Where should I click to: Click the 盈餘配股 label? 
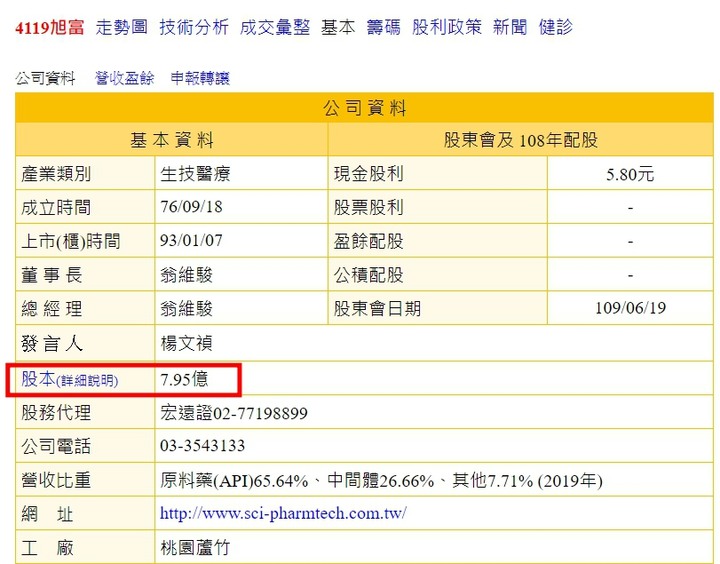(369, 241)
